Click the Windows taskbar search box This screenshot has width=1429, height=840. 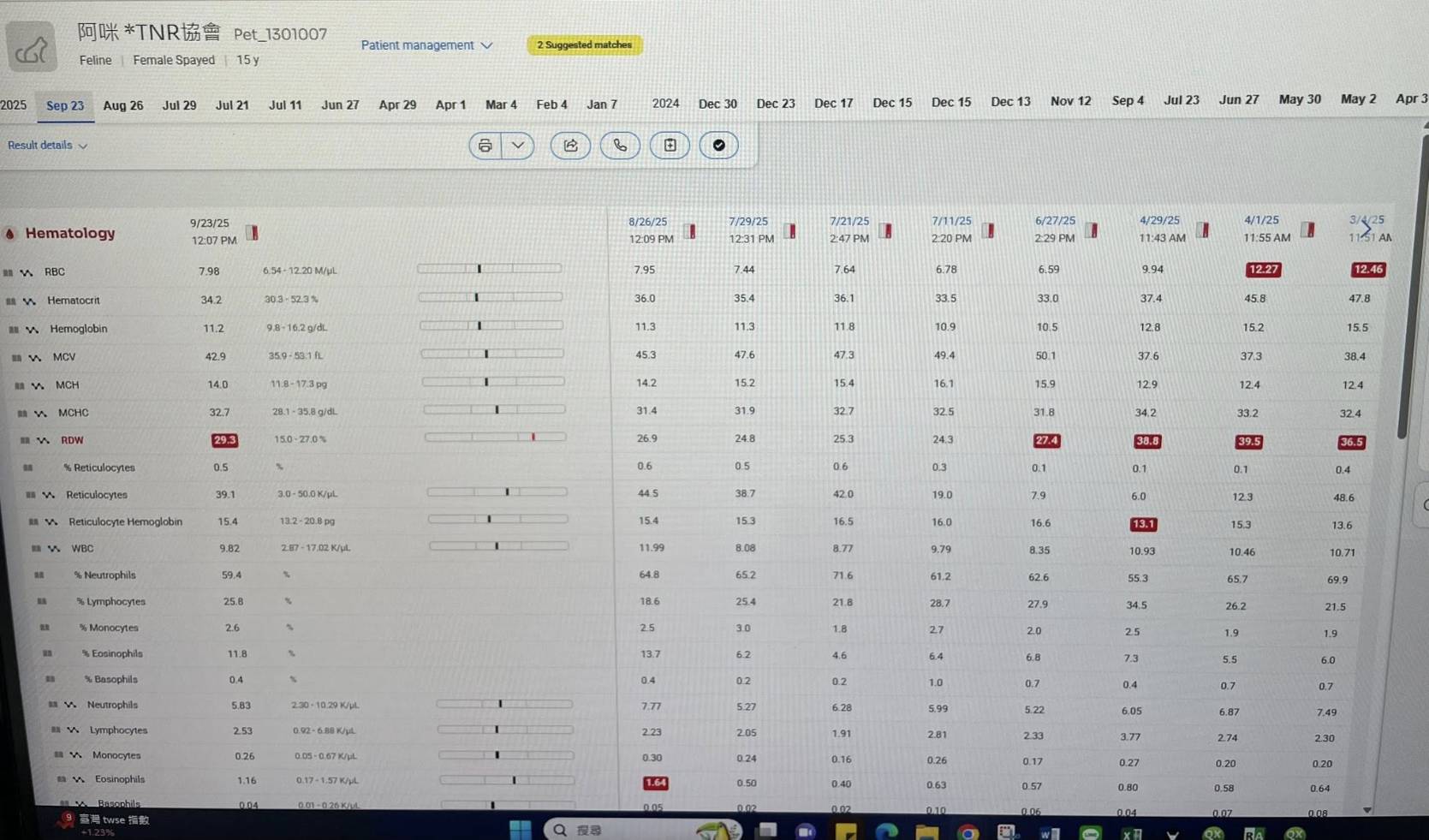point(599,830)
